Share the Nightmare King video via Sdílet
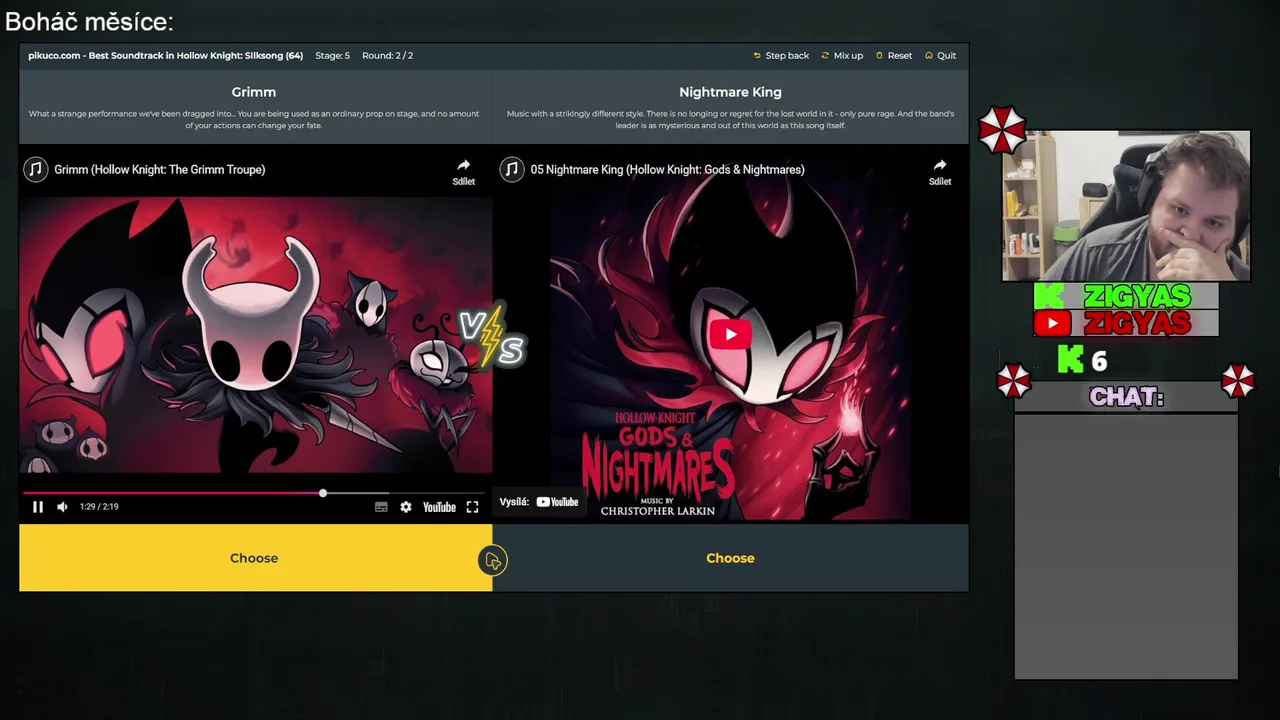The width and height of the screenshot is (1280, 720). [939, 172]
